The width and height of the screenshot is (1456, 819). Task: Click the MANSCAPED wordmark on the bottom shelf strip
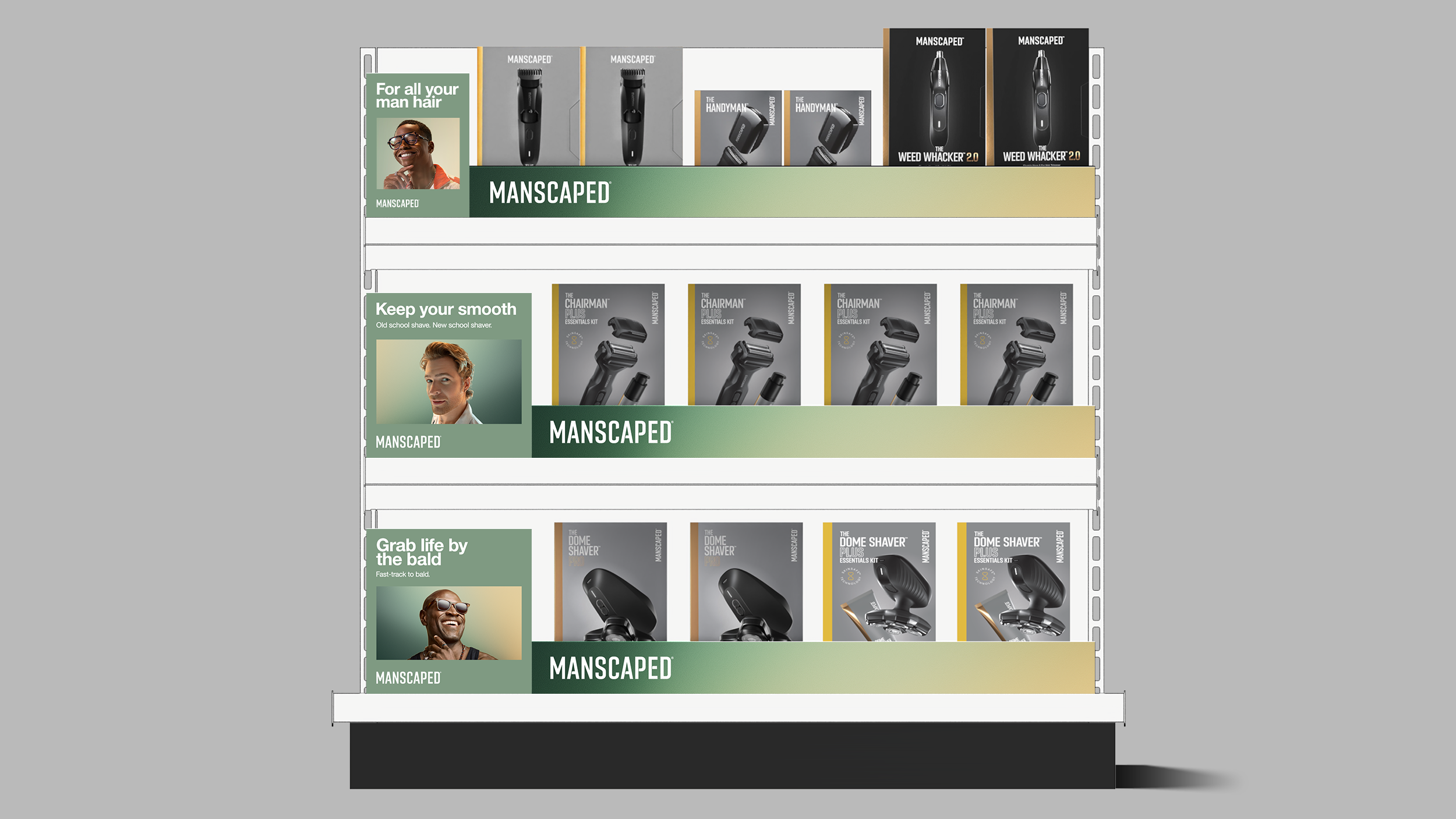click(x=611, y=668)
